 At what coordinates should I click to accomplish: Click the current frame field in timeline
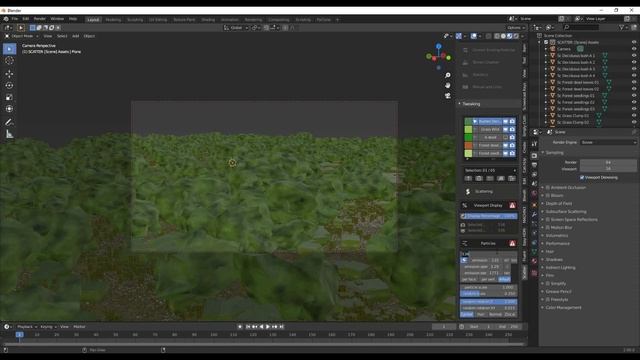coord(444,327)
